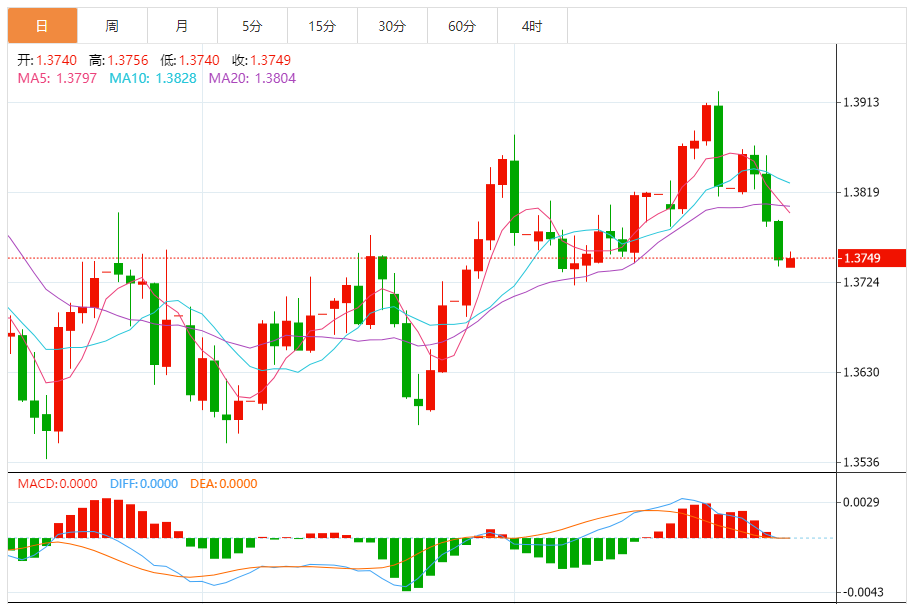
Task: Click the closing price 收:1.3749
Action: pos(262,60)
